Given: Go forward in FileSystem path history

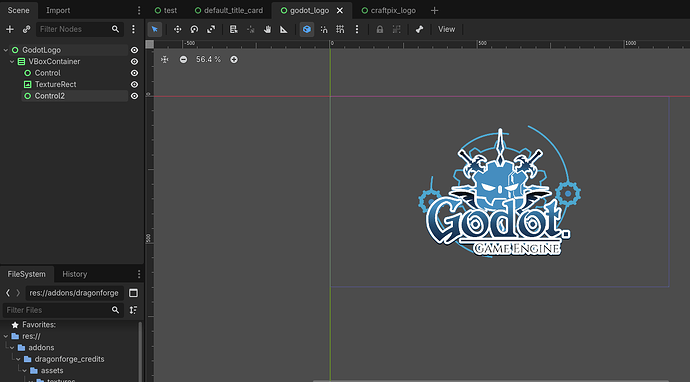Looking at the screenshot, I should click(18, 293).
